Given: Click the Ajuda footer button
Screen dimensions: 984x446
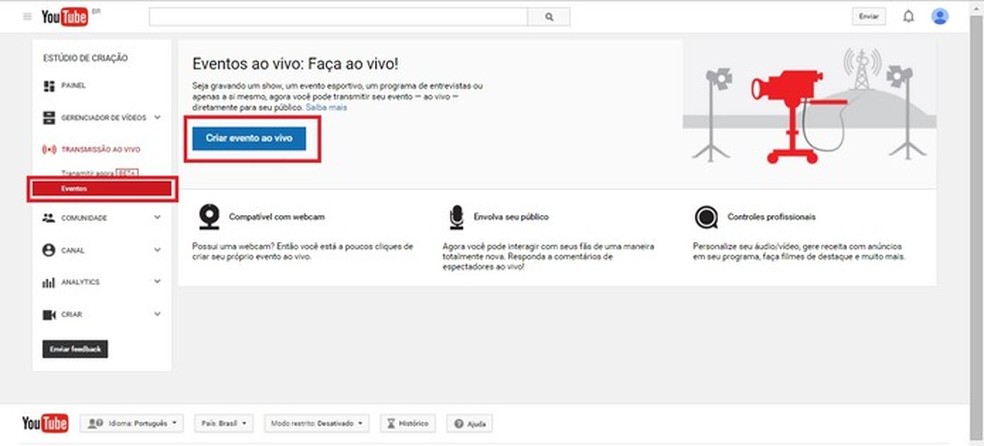Looking at the screenshot, I should click(x=469, y=423).
